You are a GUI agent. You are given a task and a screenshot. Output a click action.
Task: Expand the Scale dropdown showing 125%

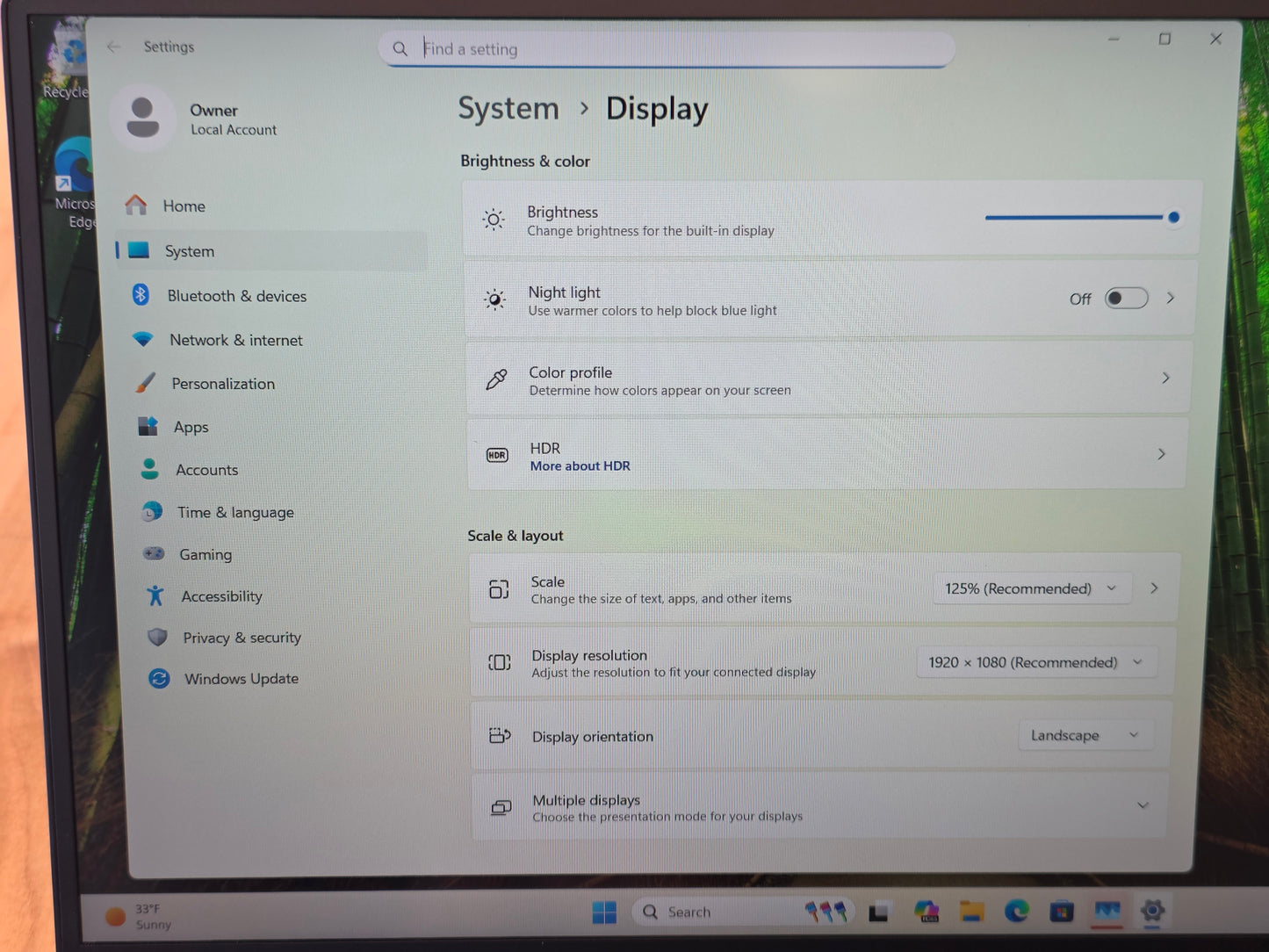1031,588
